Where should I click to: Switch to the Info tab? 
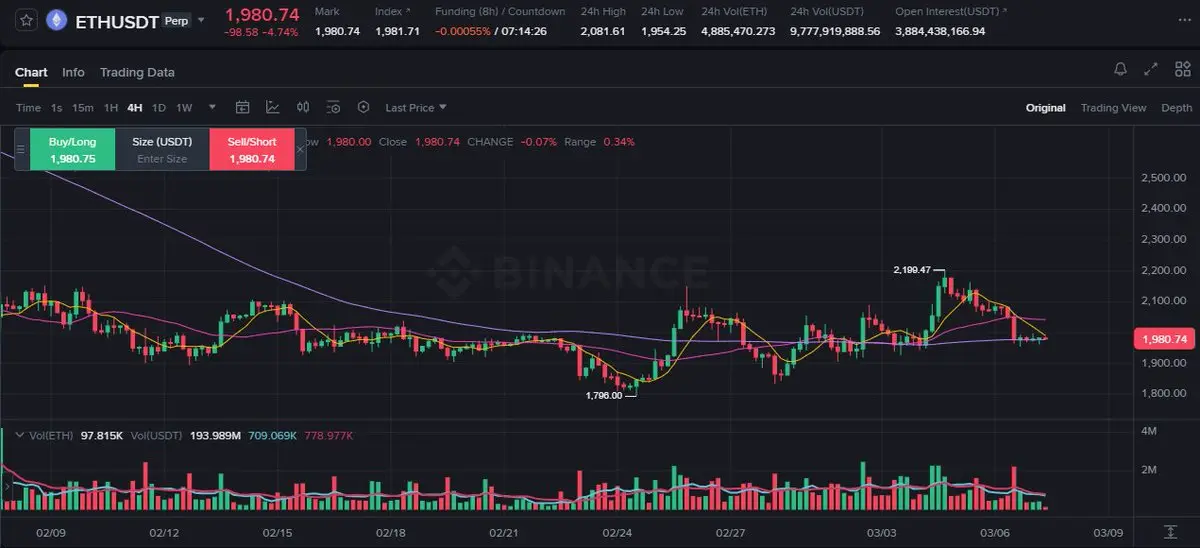tap(73, 72)
